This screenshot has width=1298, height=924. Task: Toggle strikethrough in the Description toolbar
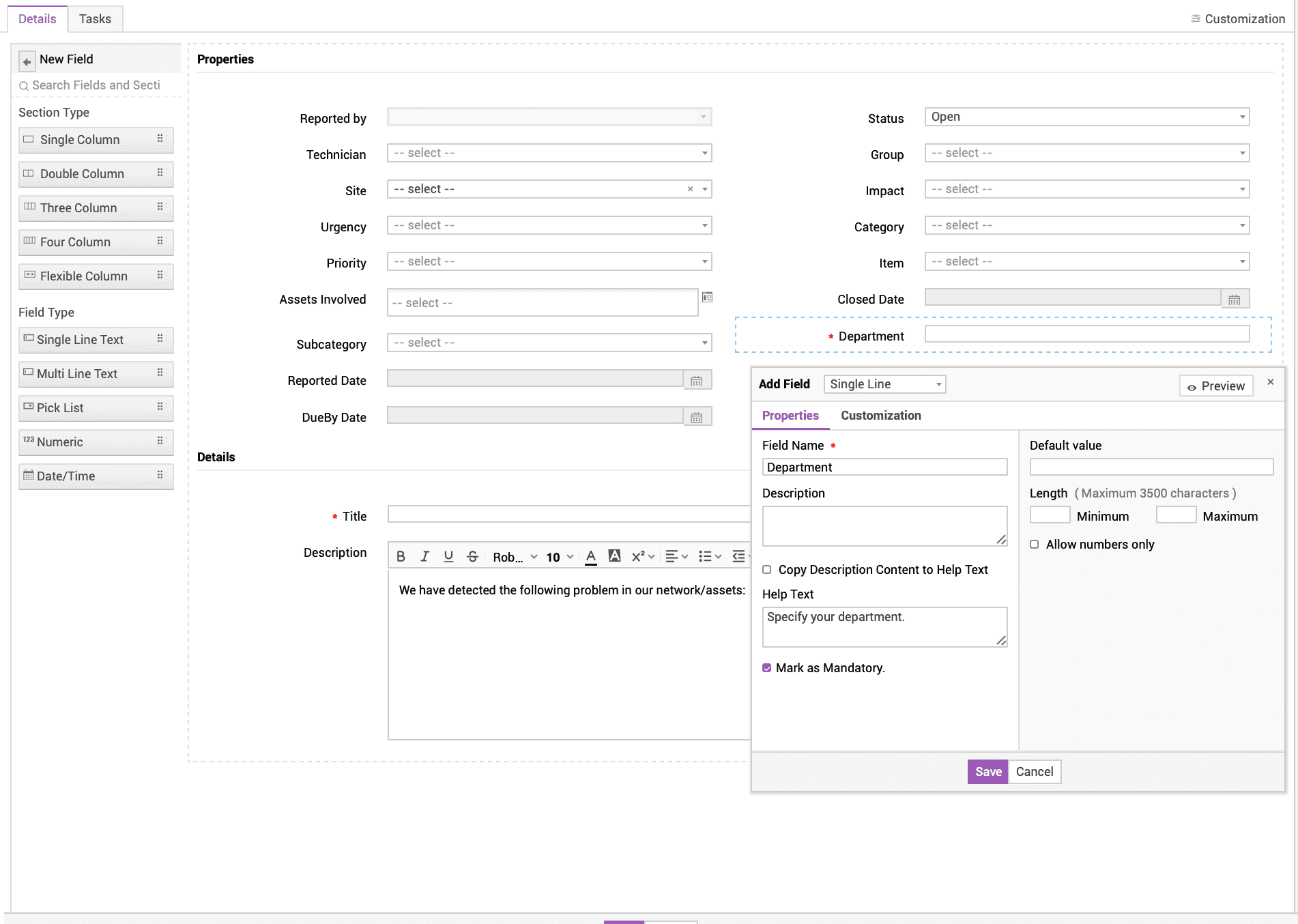[x=472, y=557]
